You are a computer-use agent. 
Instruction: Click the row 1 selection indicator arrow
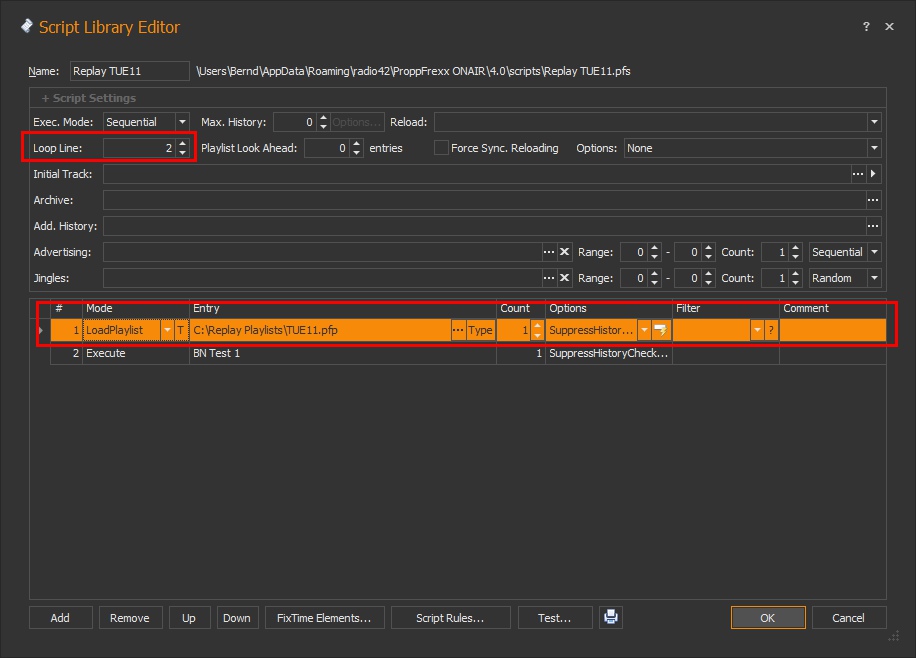pos(40,330)
